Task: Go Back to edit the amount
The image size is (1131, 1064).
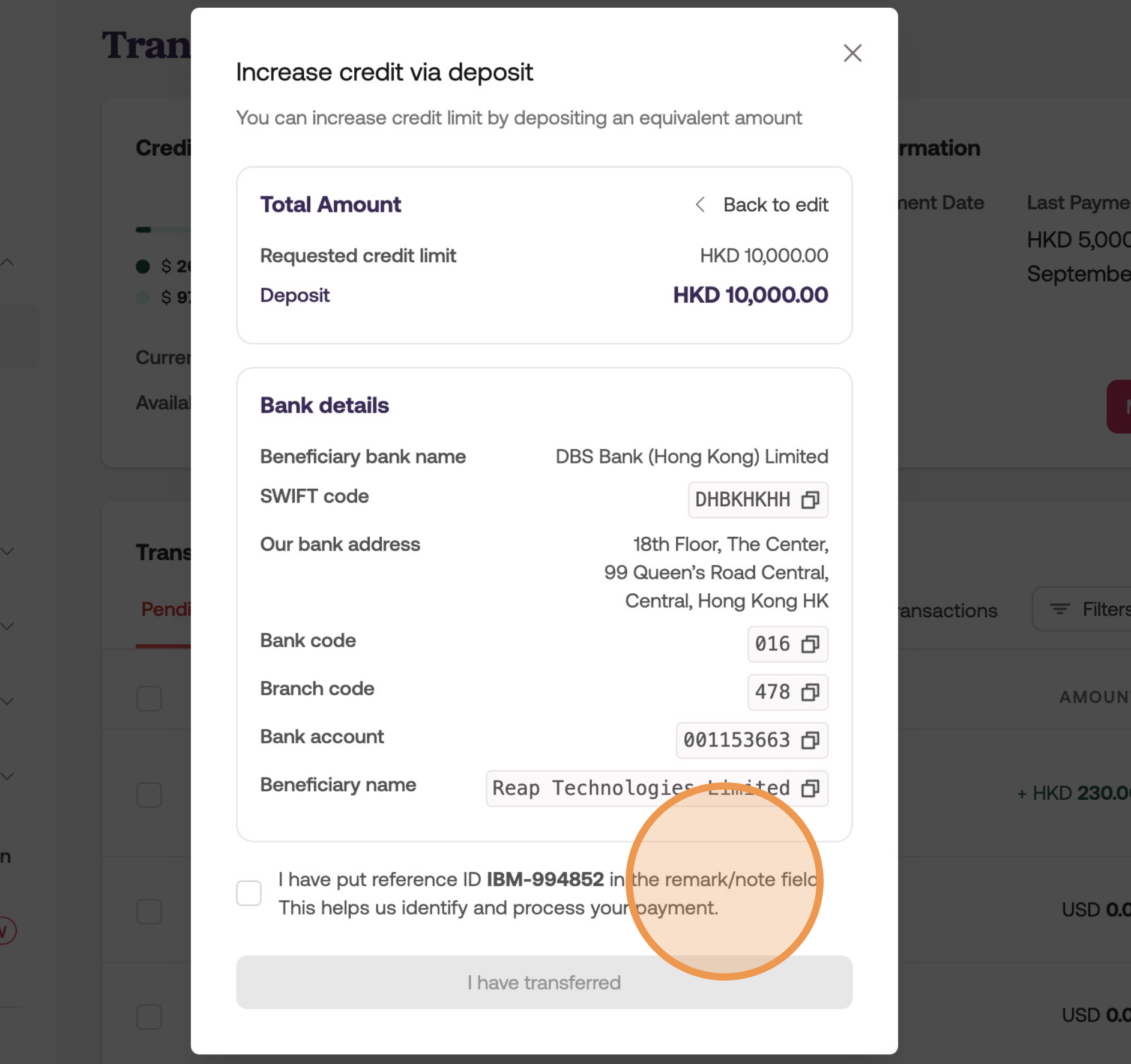Action: [776, 205]
